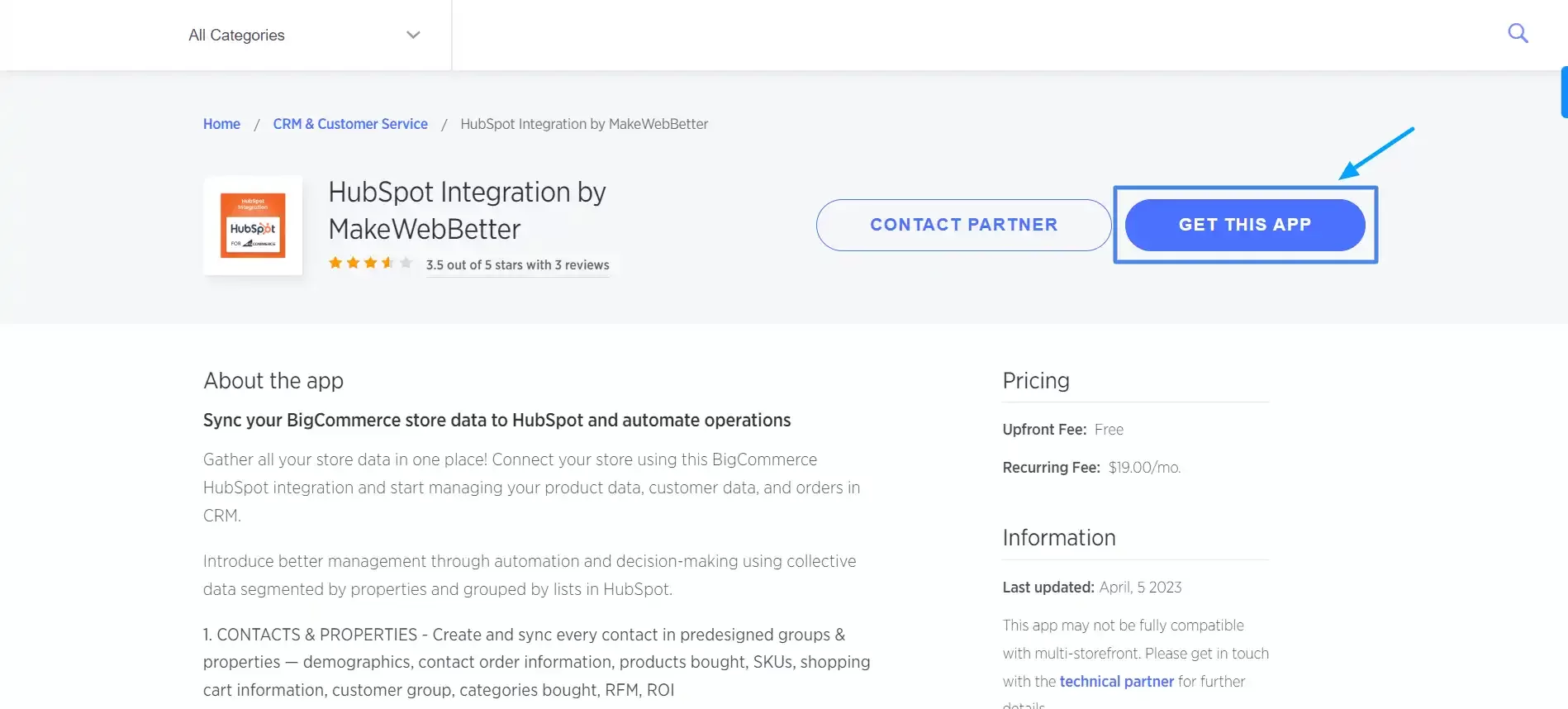The width and height of the screenshot is (1568, 709).
Task: Click the half-filled fourth rating star
Action: (x=387, y=263)
